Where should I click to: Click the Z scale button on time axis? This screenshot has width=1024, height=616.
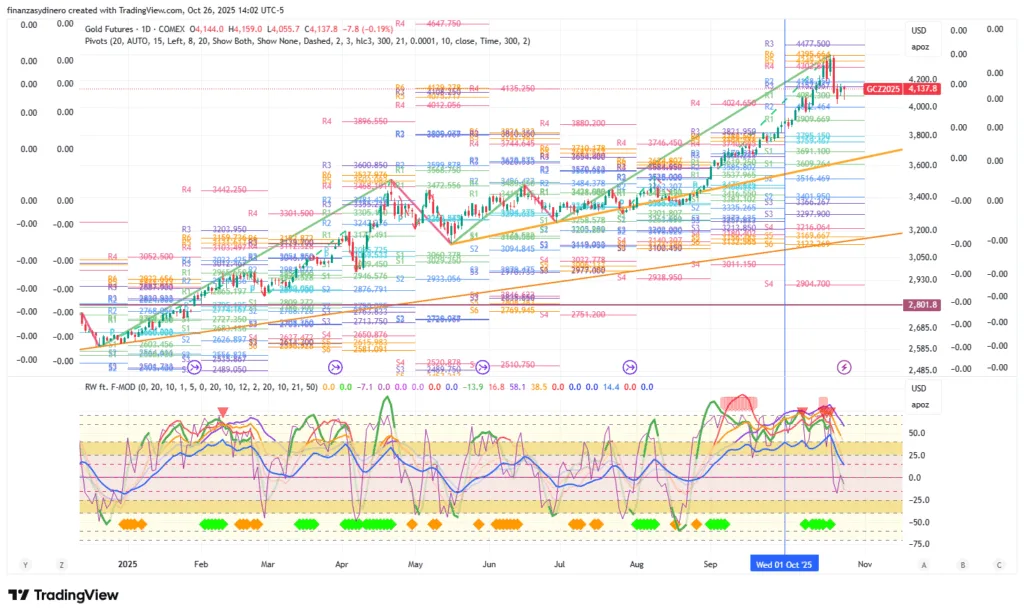coord(62,565)
